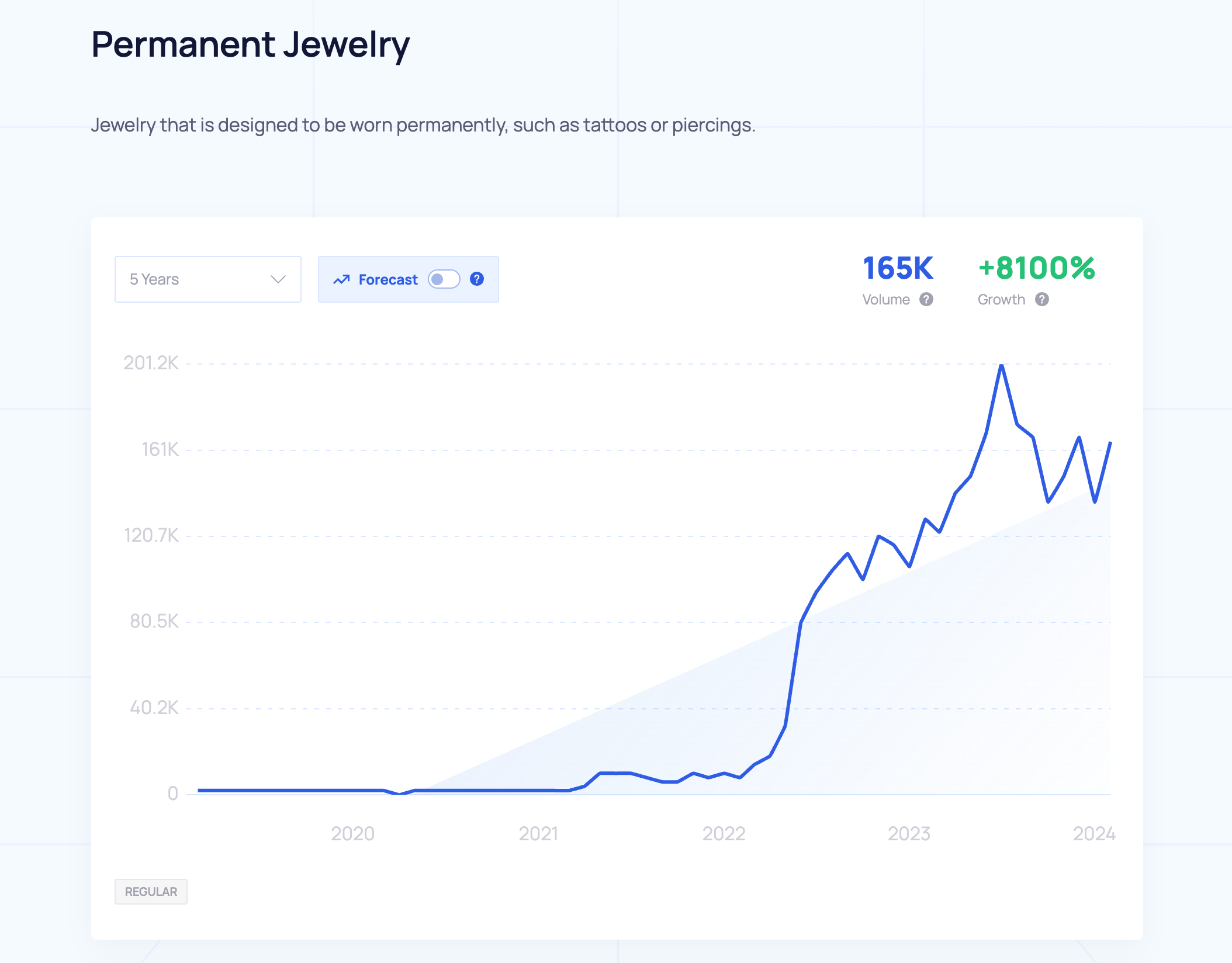Click the chart line peak at 201.2K
The image size is (1232, 963).
coord(1001,366)
